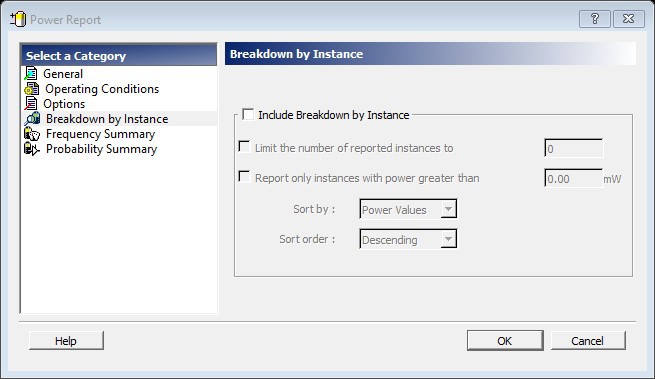Click the Options document icon
Image resolution: width=655 pixels, height=379 pixels.
pos(31,104)
